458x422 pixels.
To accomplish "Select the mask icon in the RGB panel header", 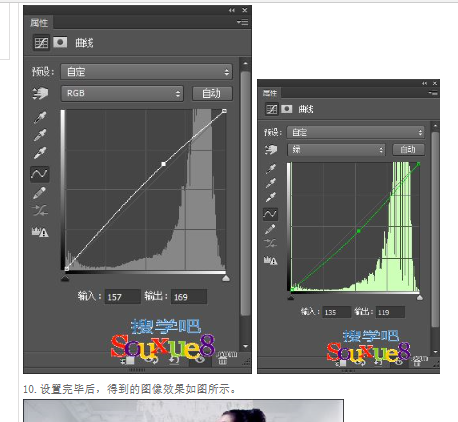I will (60, 42).
